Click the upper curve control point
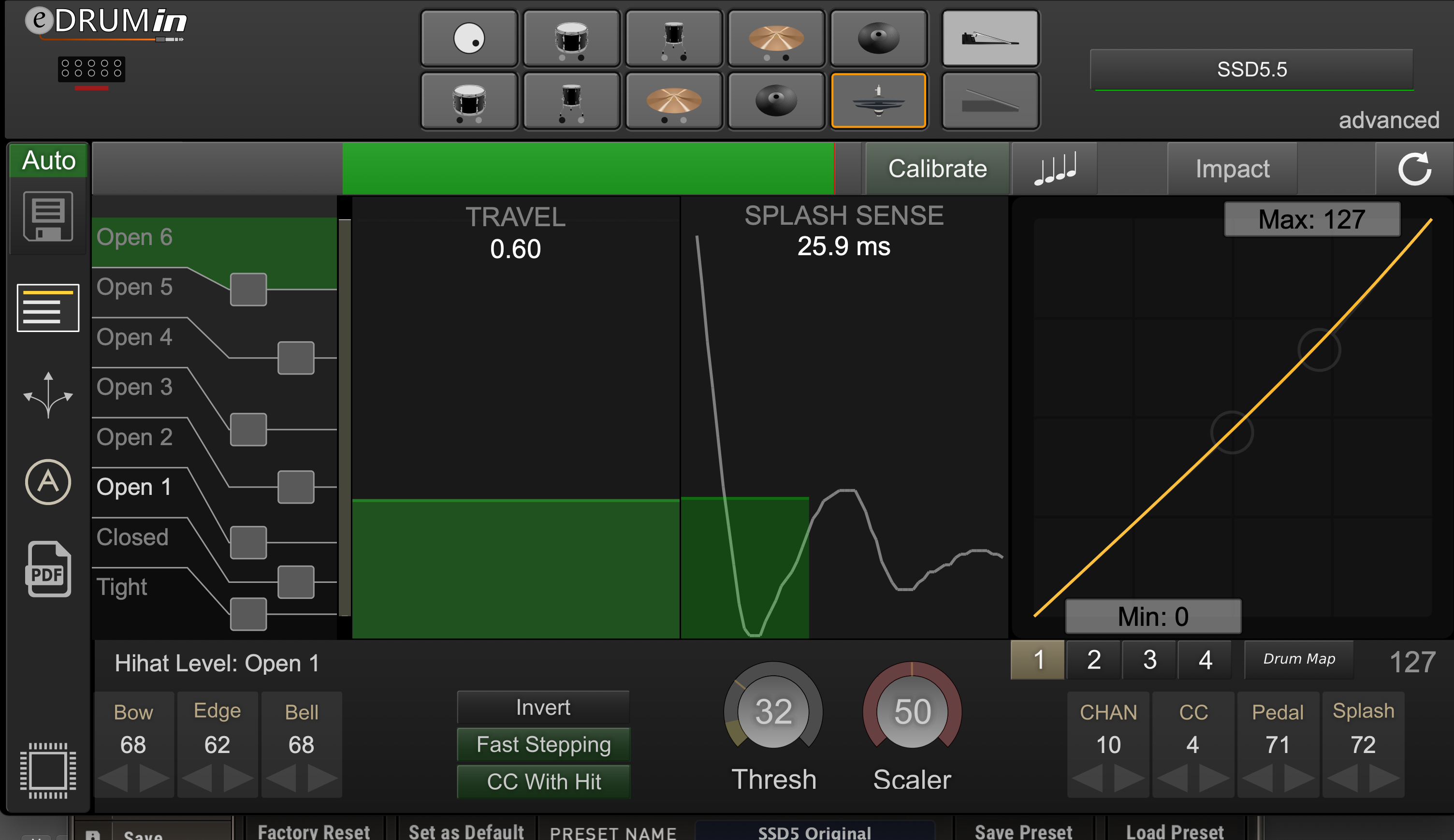Screen dimensions: 1454x840 pos(1319,349)
